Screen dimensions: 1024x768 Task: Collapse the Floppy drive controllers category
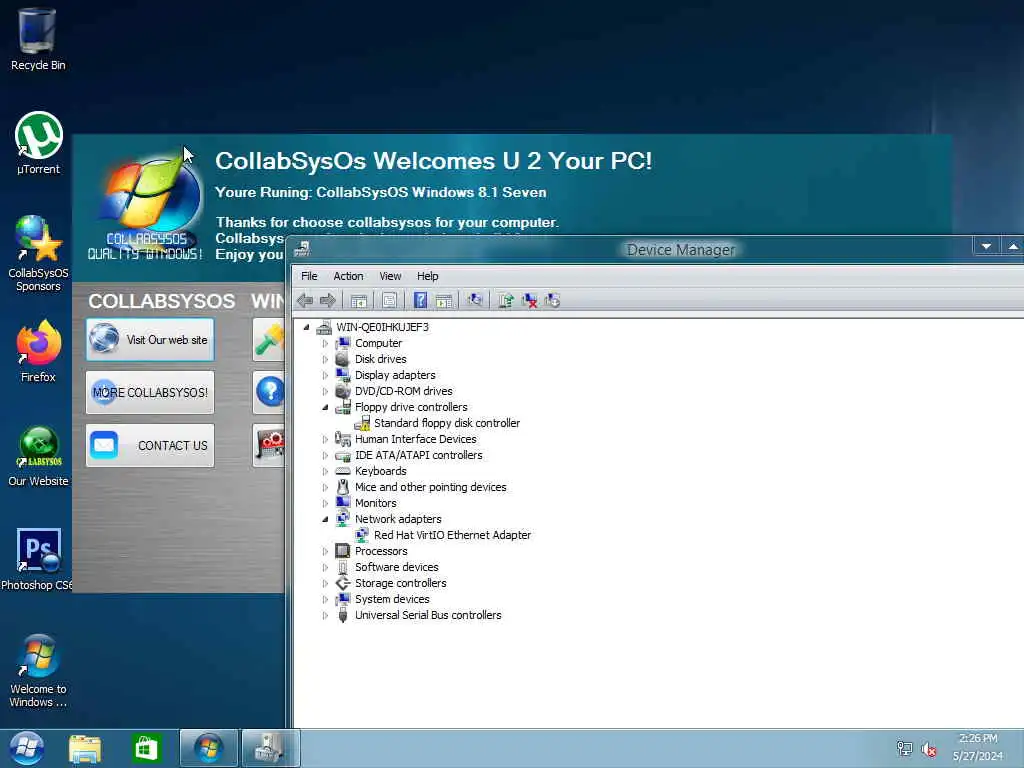coord(325,408)
